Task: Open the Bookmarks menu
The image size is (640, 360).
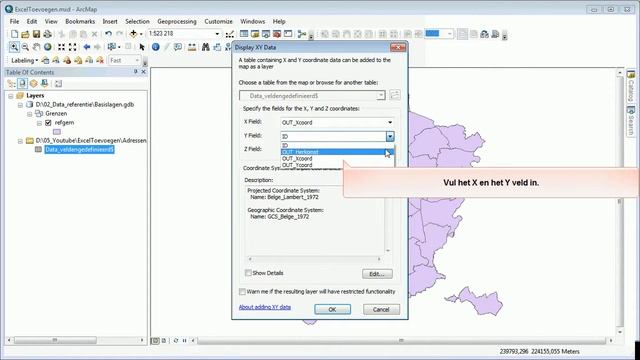Action: 80,21
